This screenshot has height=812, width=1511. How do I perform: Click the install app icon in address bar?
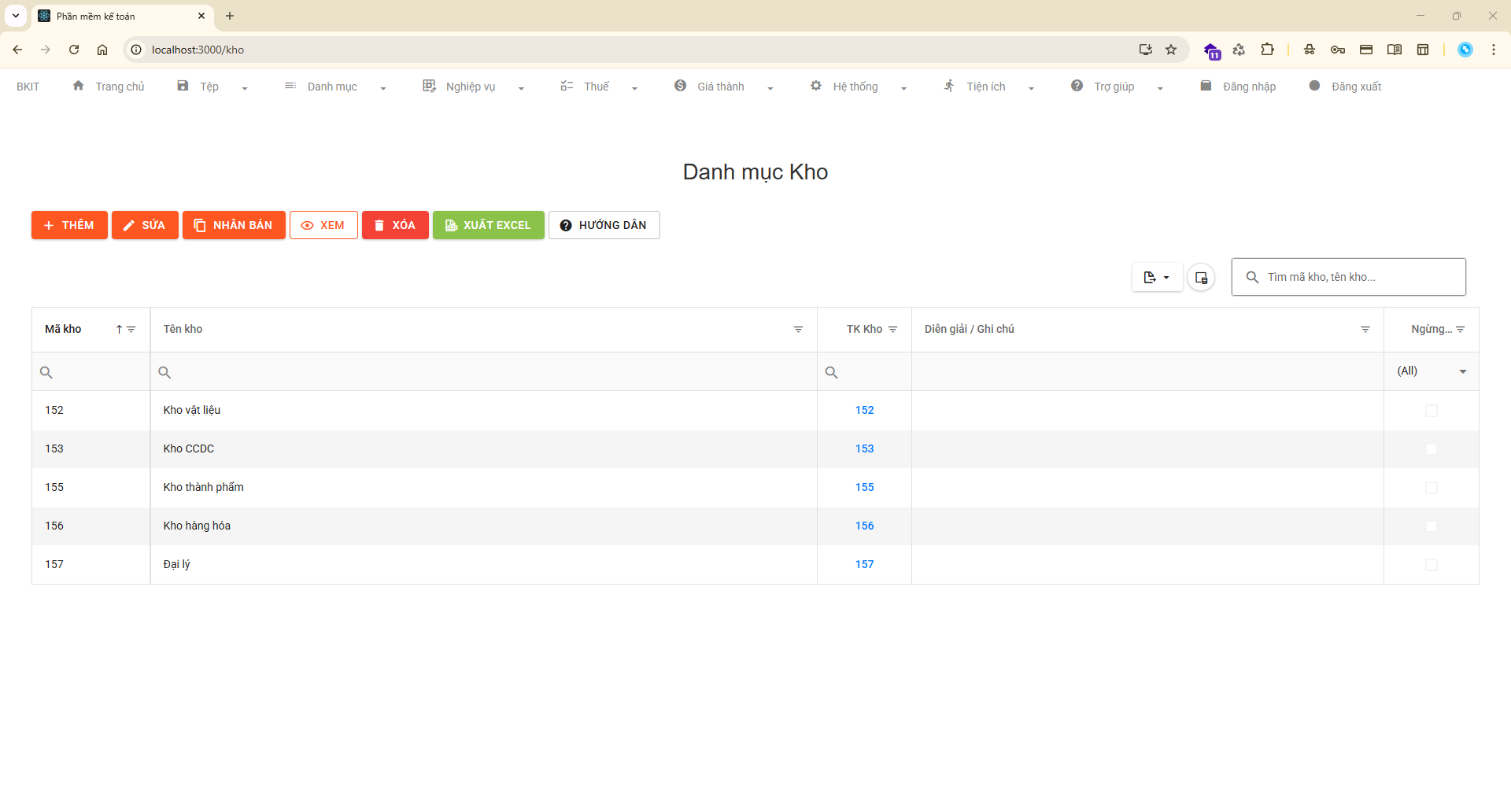pyautogui.click(x=1145, y=50)
